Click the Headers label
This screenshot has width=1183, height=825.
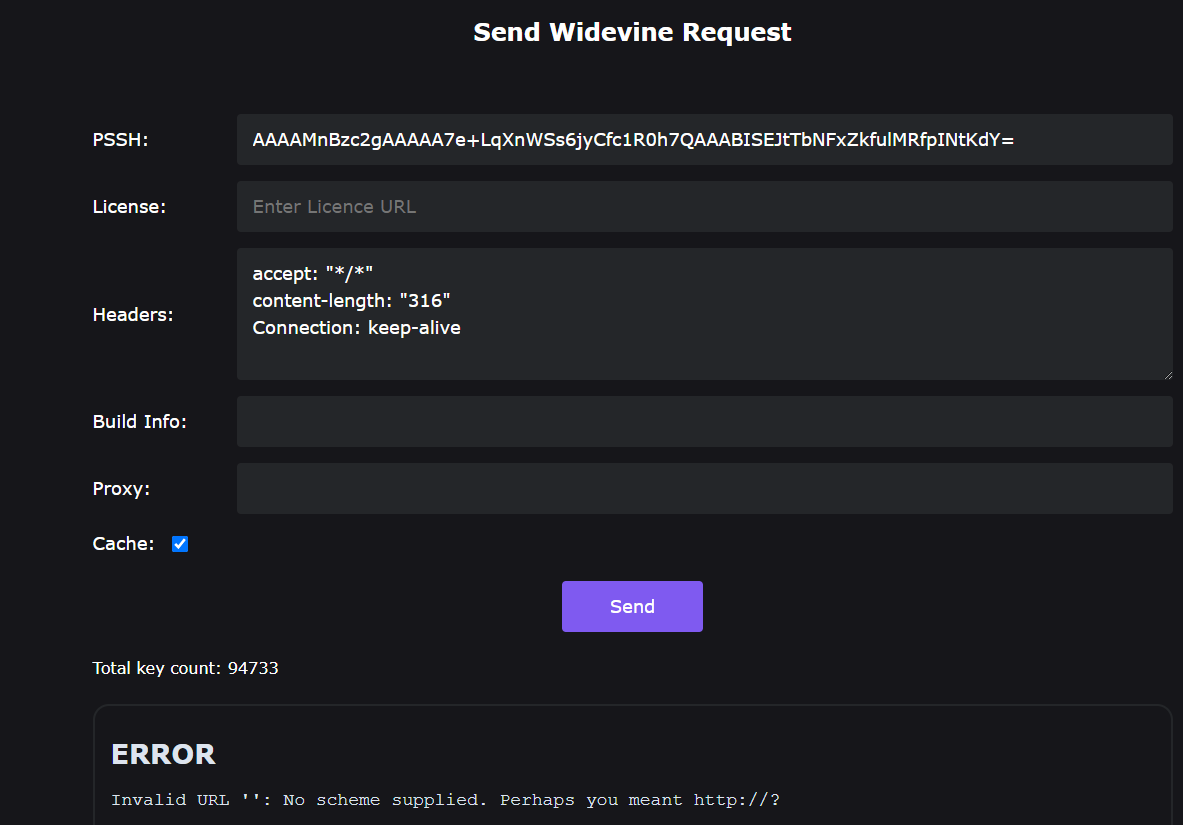coord(133,315)
